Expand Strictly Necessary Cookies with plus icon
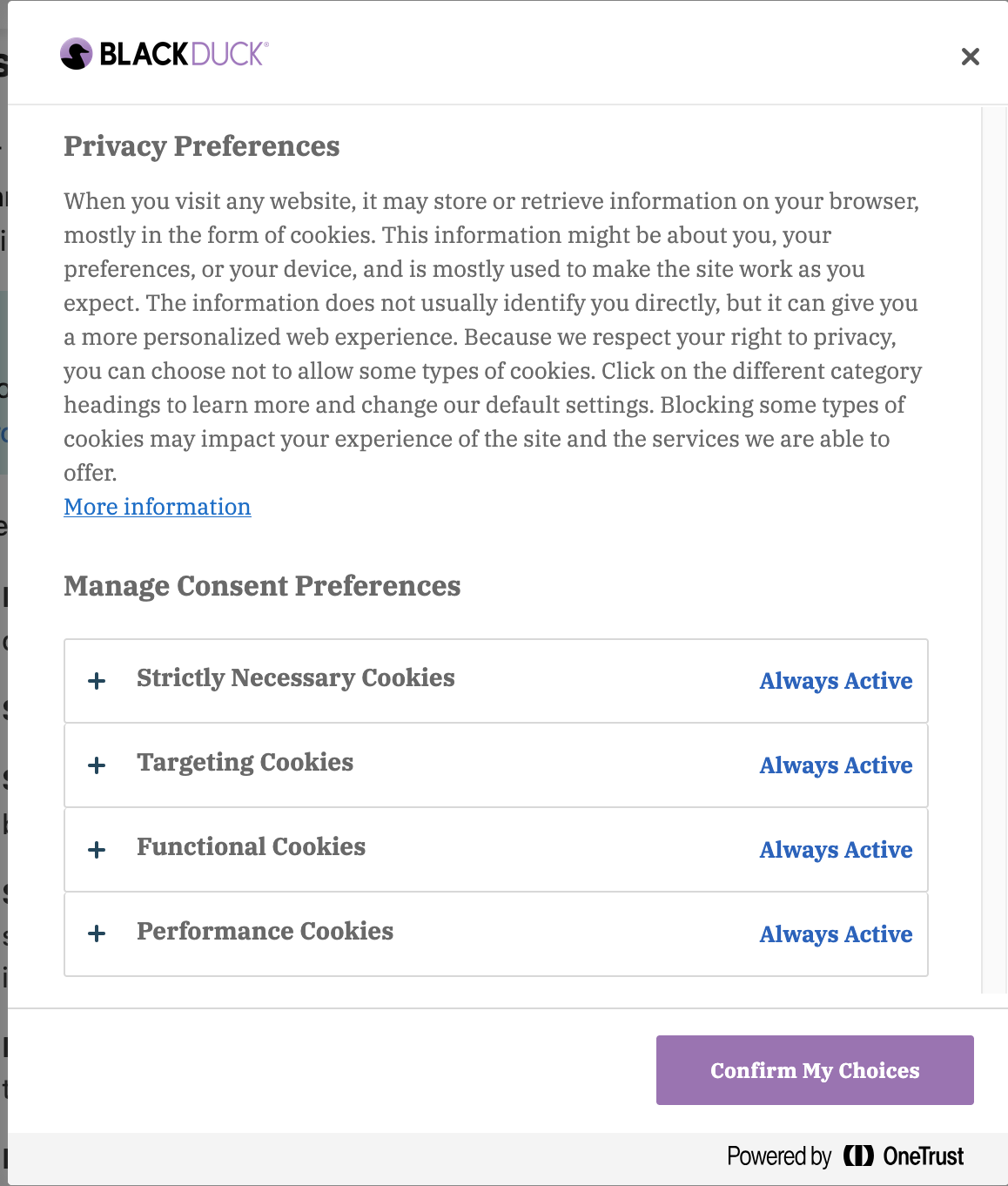This screenshot has height=1186, width=1008. pyautogui.click(x=97, y=681)
